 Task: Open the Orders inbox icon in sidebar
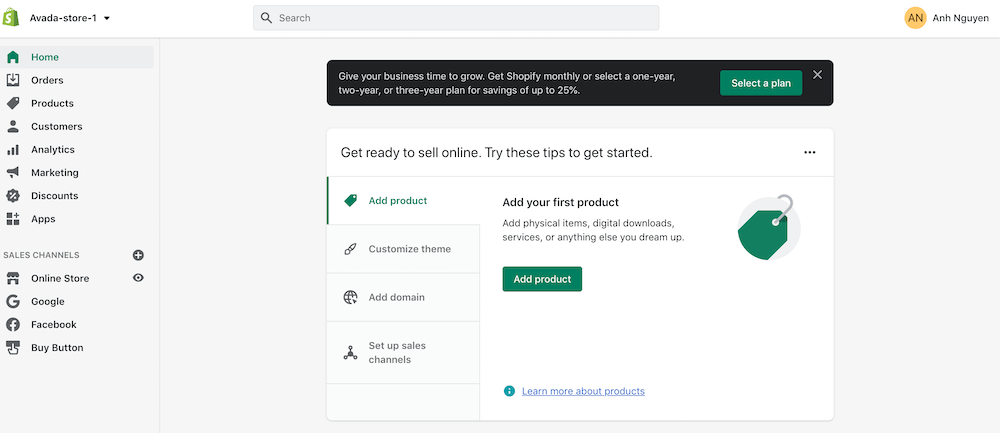tap(13, 80)
